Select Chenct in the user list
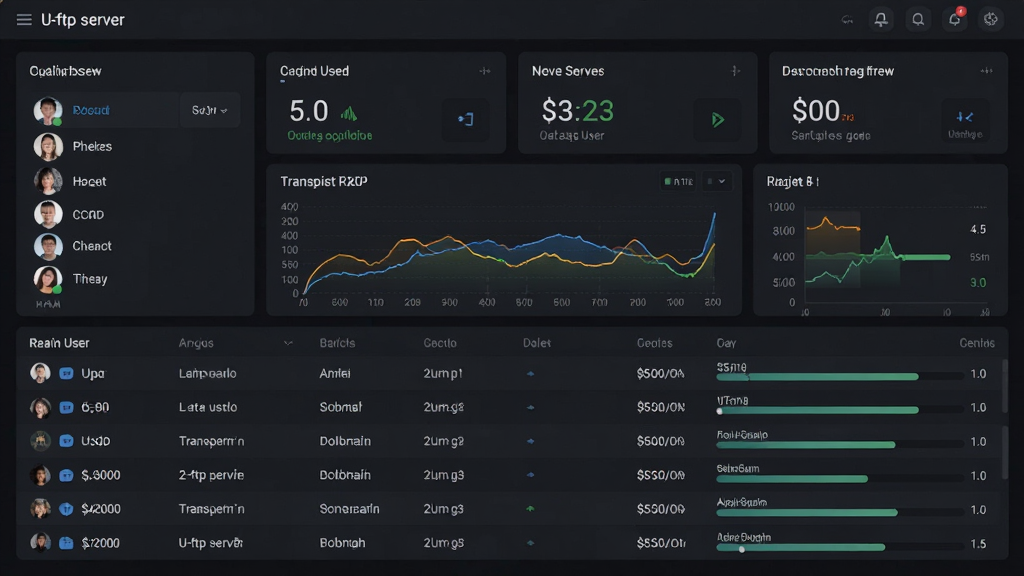1024x576 pixels. pyautogui.click(x=91, y=246)
